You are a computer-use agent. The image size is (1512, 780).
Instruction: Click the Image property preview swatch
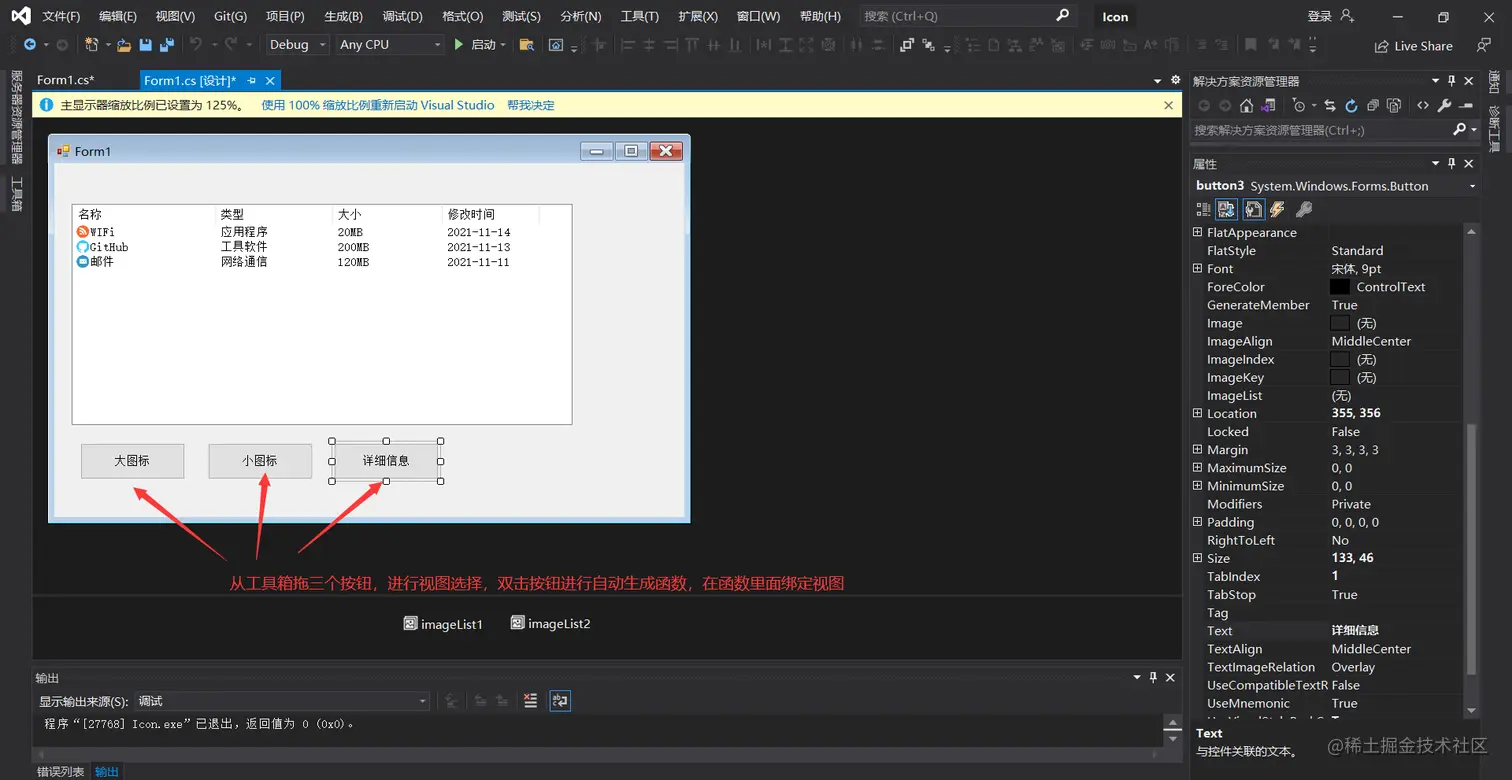click(1340, 323)
